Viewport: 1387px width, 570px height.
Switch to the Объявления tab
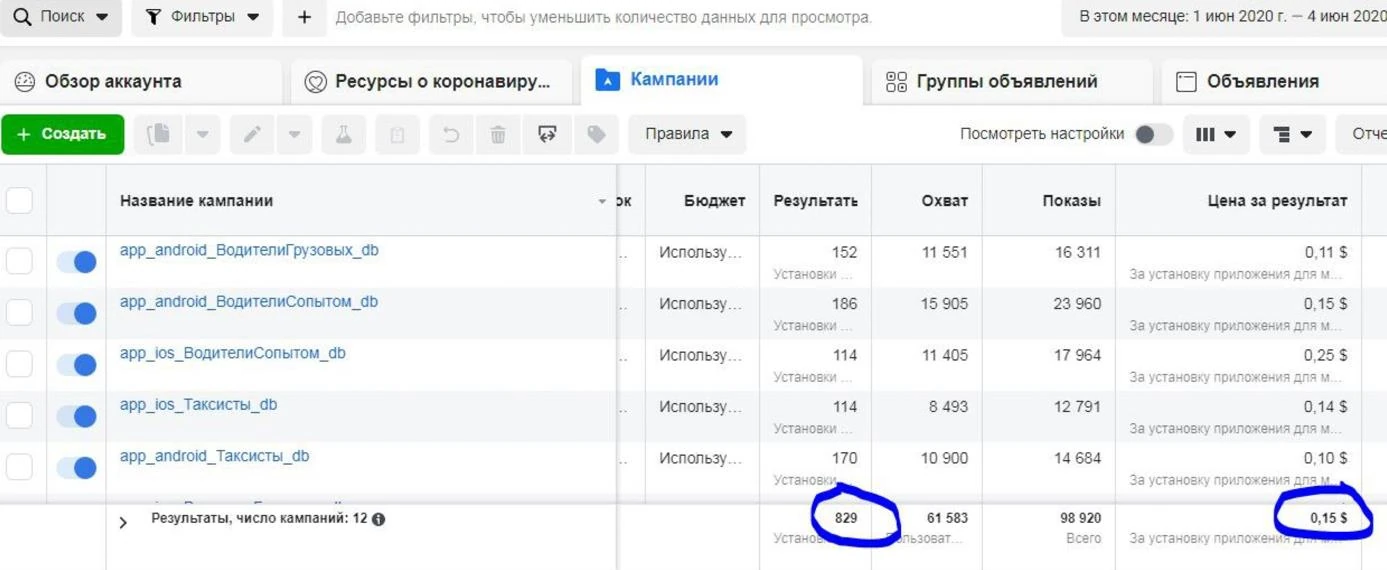click(1274, 81)
